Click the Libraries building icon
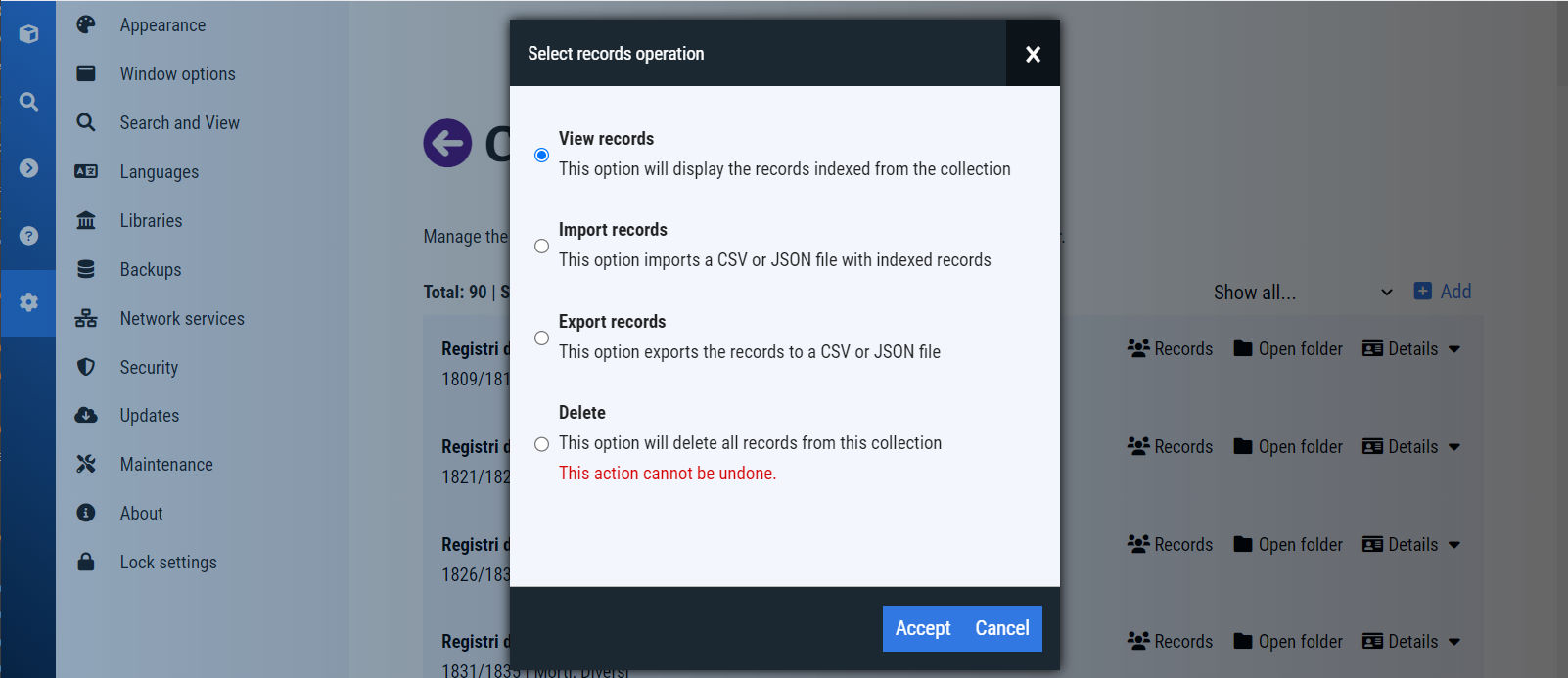1568x678 pixels. [86, 220]
